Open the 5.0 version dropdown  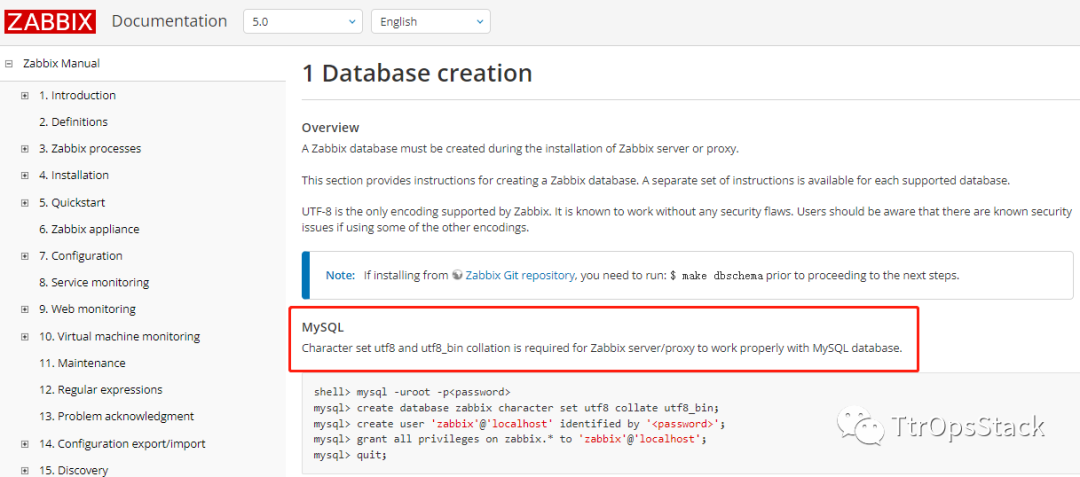[302, 21]
